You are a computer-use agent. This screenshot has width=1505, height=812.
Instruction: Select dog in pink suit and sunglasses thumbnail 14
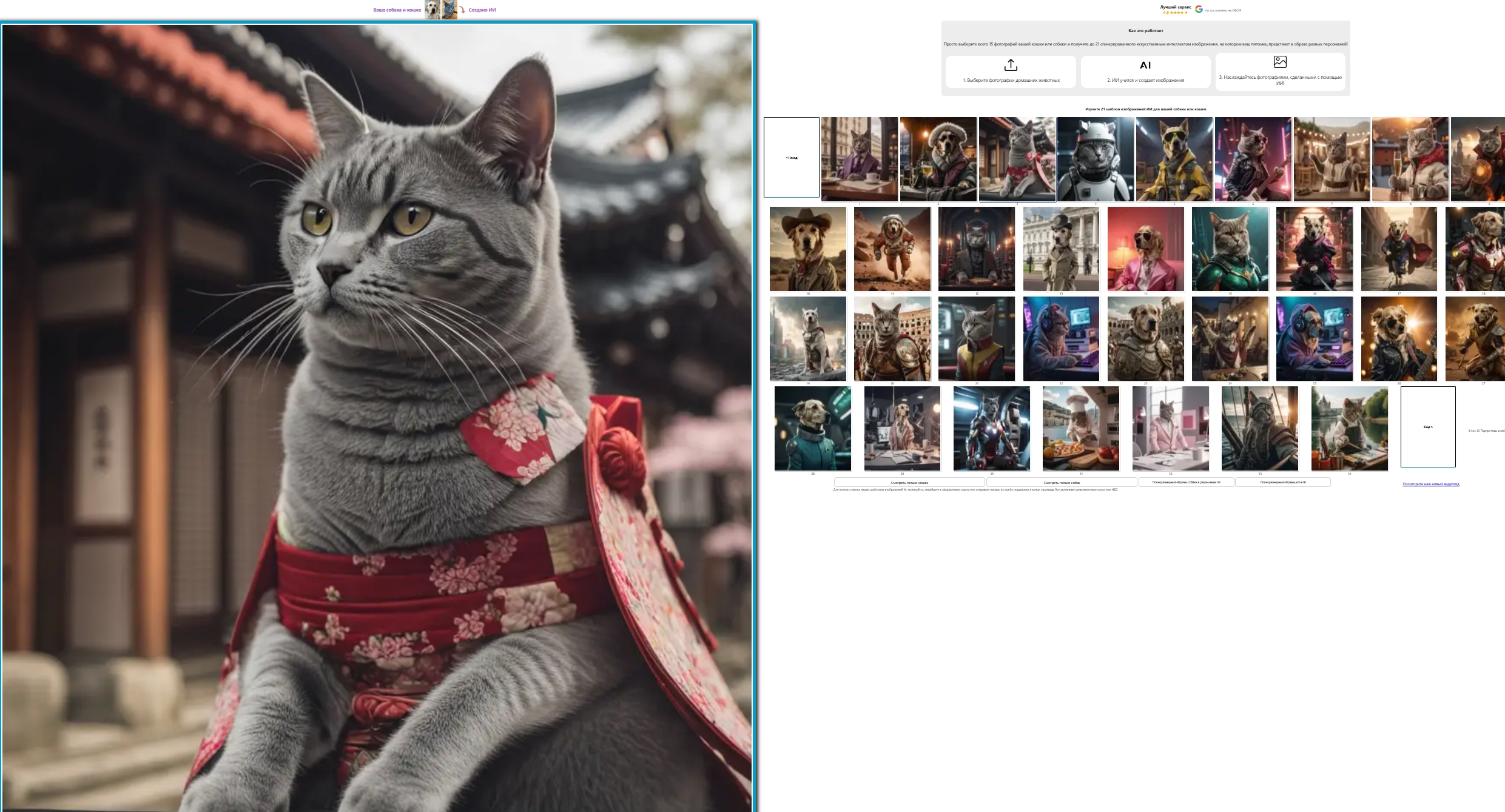(x=1146, y=249)
